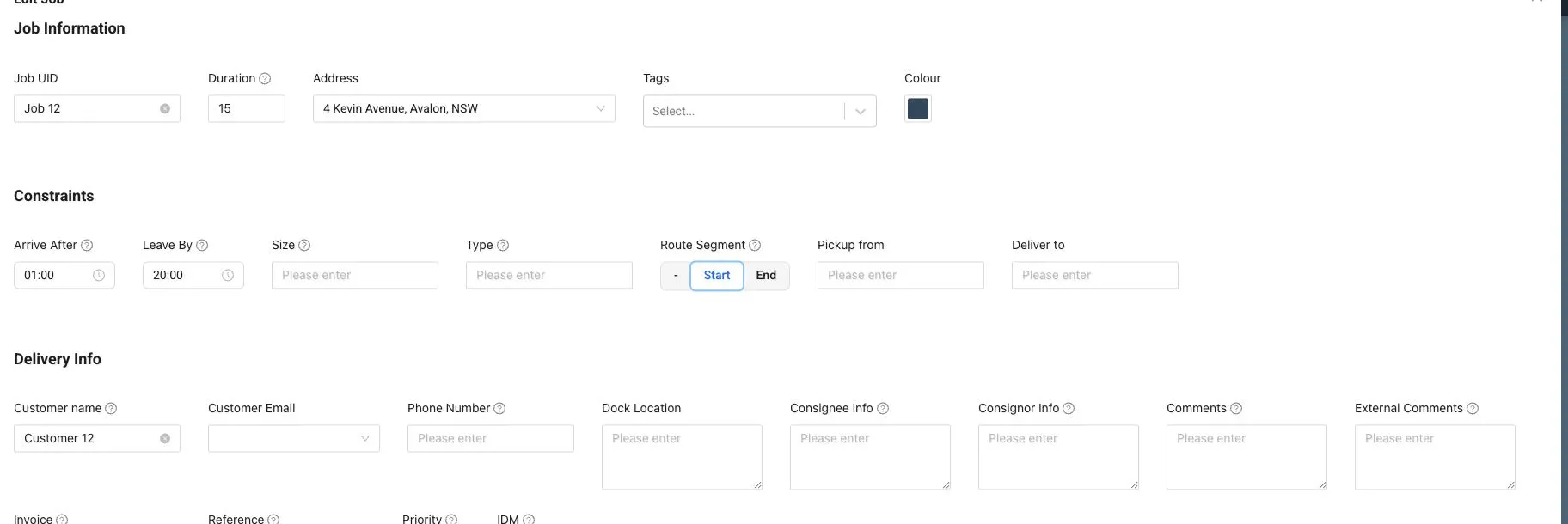Click the Consignor Info help icon
Image resolution: width=1568 pixels, height=524 pixels.
[x=1069, y=408]
